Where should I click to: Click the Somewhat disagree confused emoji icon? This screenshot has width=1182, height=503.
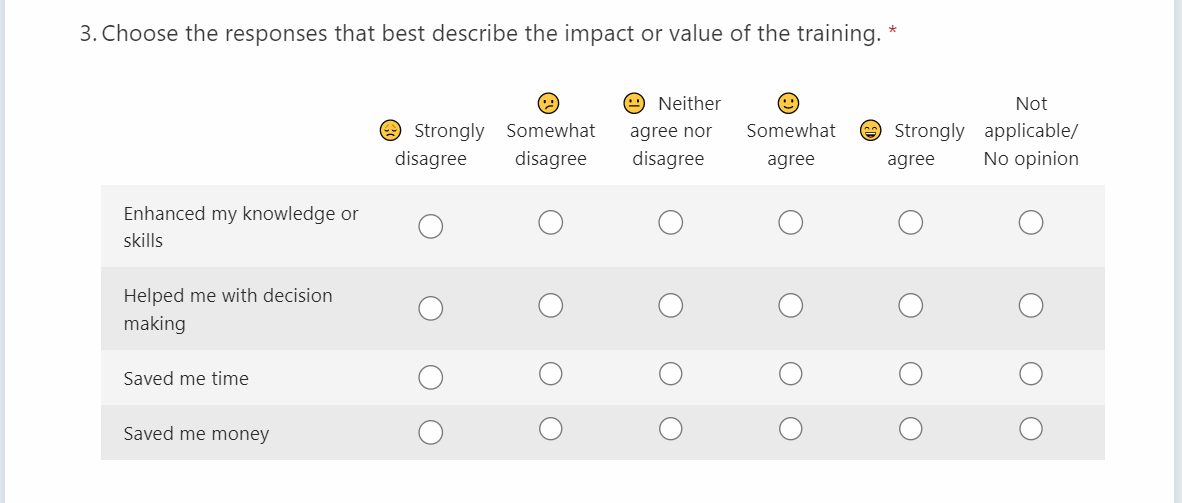point(548,103)
